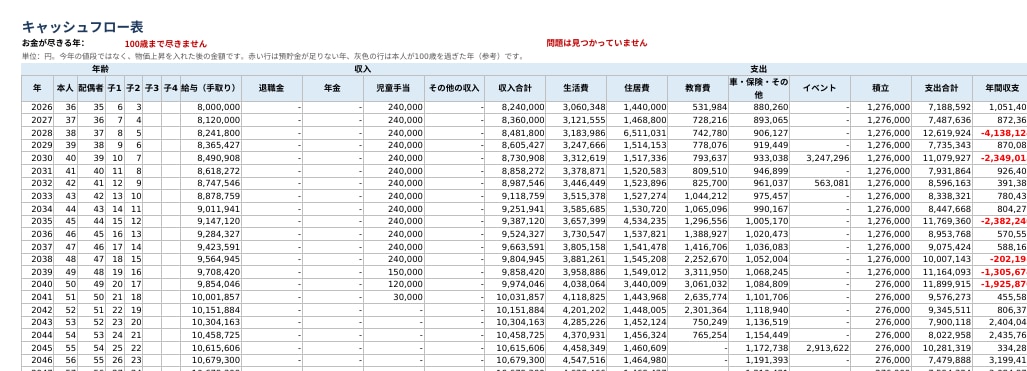Select the 100歳まで尽きません message
Image resolution: width=1027 pixels, height=371 pixels.
[165, 44]
